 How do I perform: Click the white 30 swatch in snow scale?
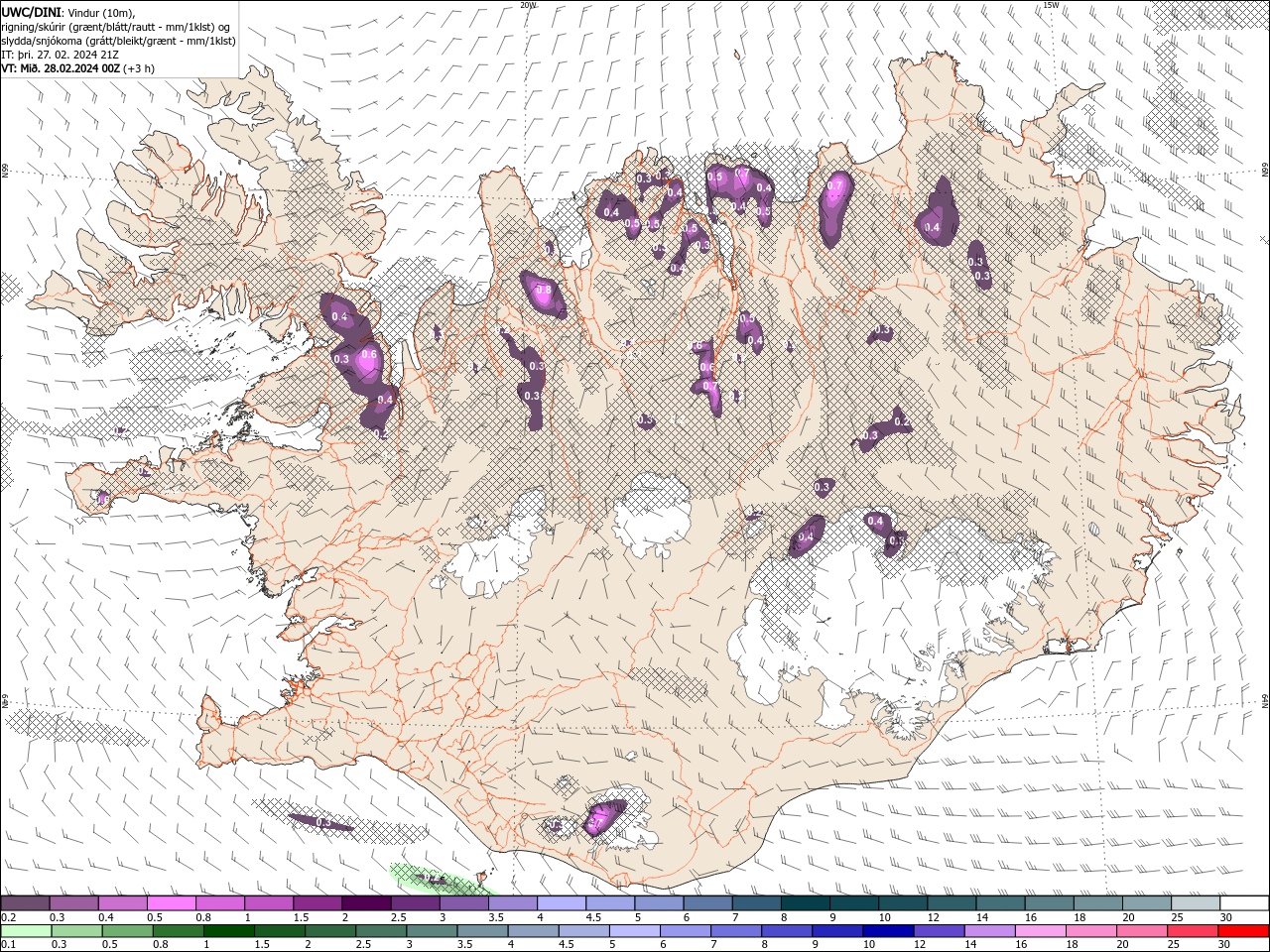point(1244,903)
